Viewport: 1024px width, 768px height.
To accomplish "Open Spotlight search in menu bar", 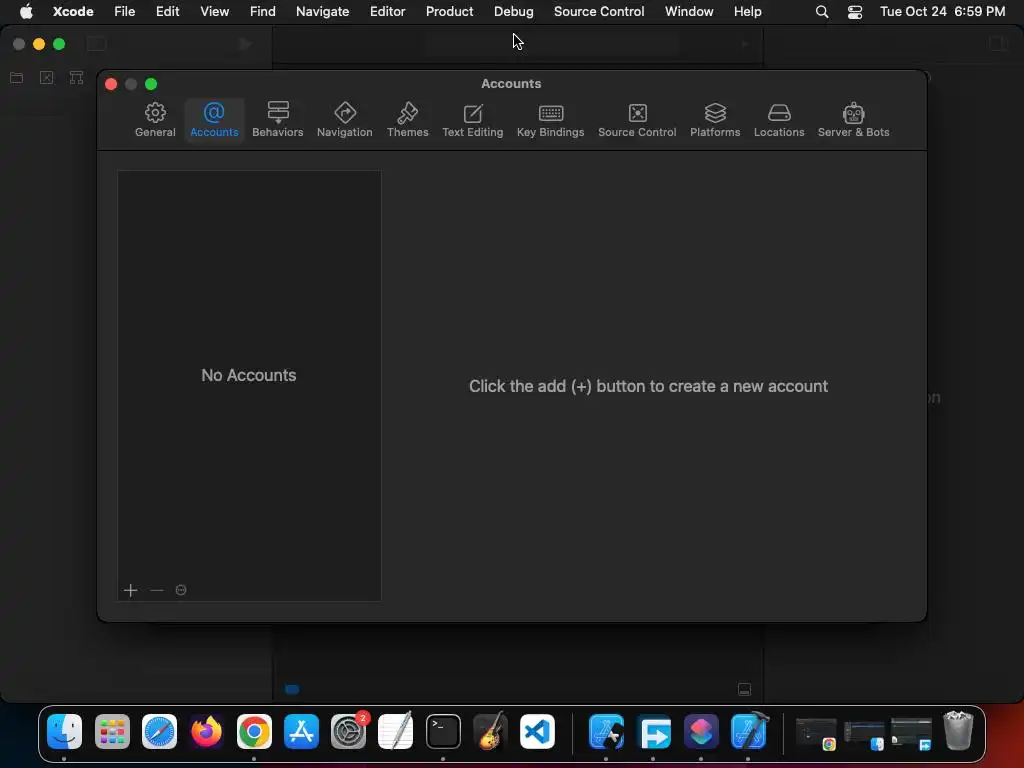I will [x=822, y=12].
